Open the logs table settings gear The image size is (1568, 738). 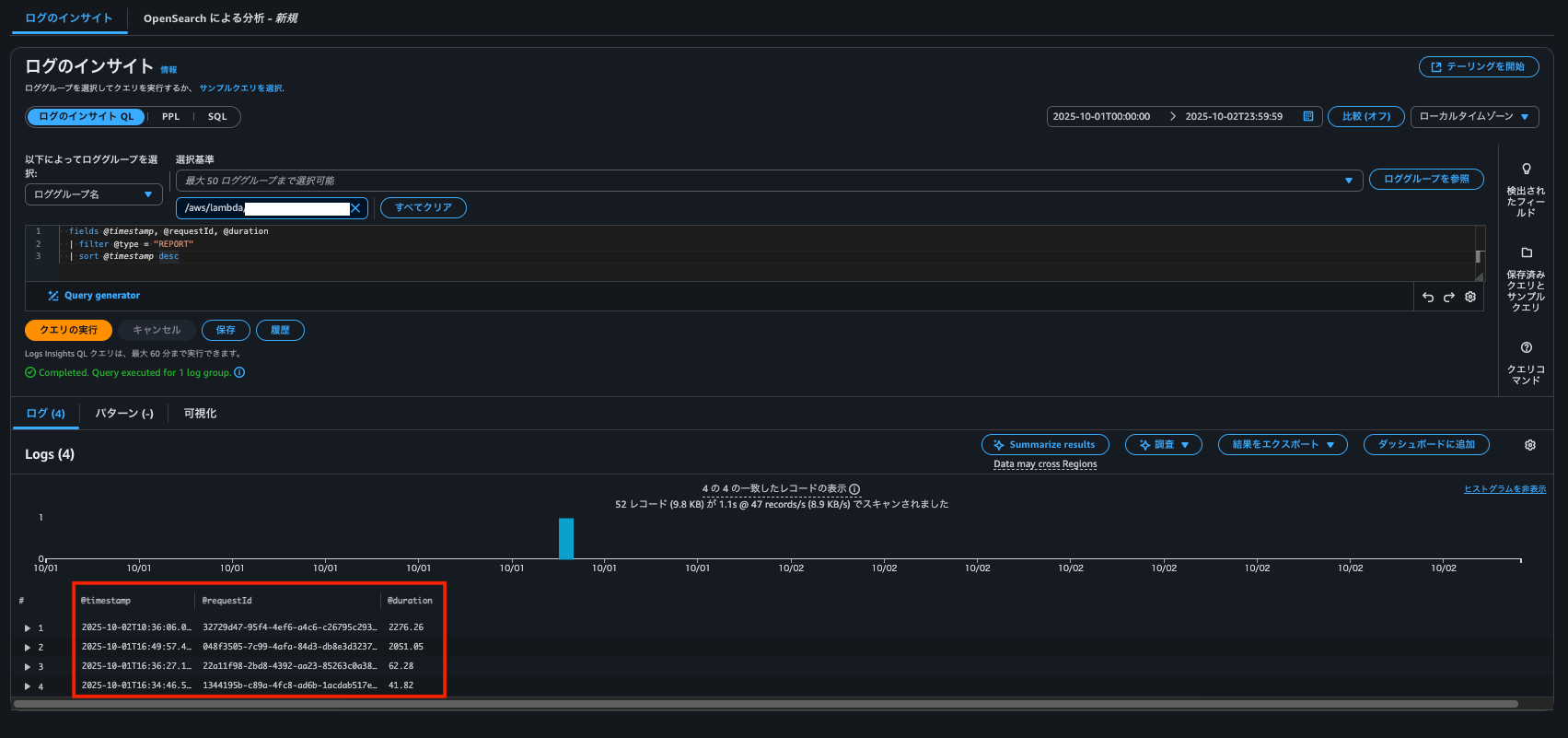click(1529, 445)
